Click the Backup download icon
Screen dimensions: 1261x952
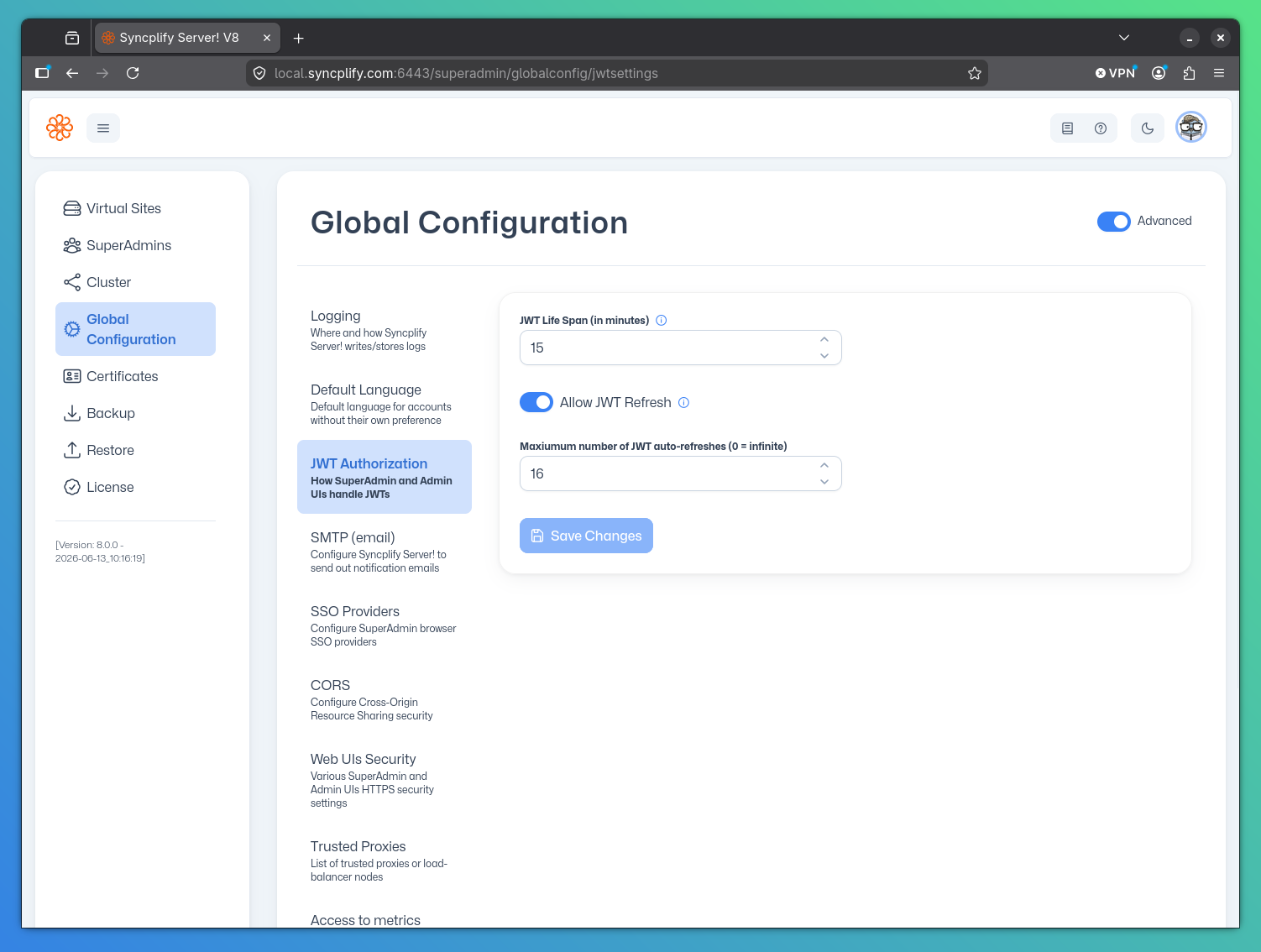click(x=72, y=413)
